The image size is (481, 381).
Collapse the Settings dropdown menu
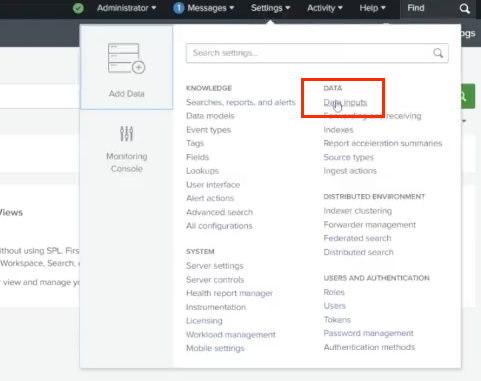270,8
